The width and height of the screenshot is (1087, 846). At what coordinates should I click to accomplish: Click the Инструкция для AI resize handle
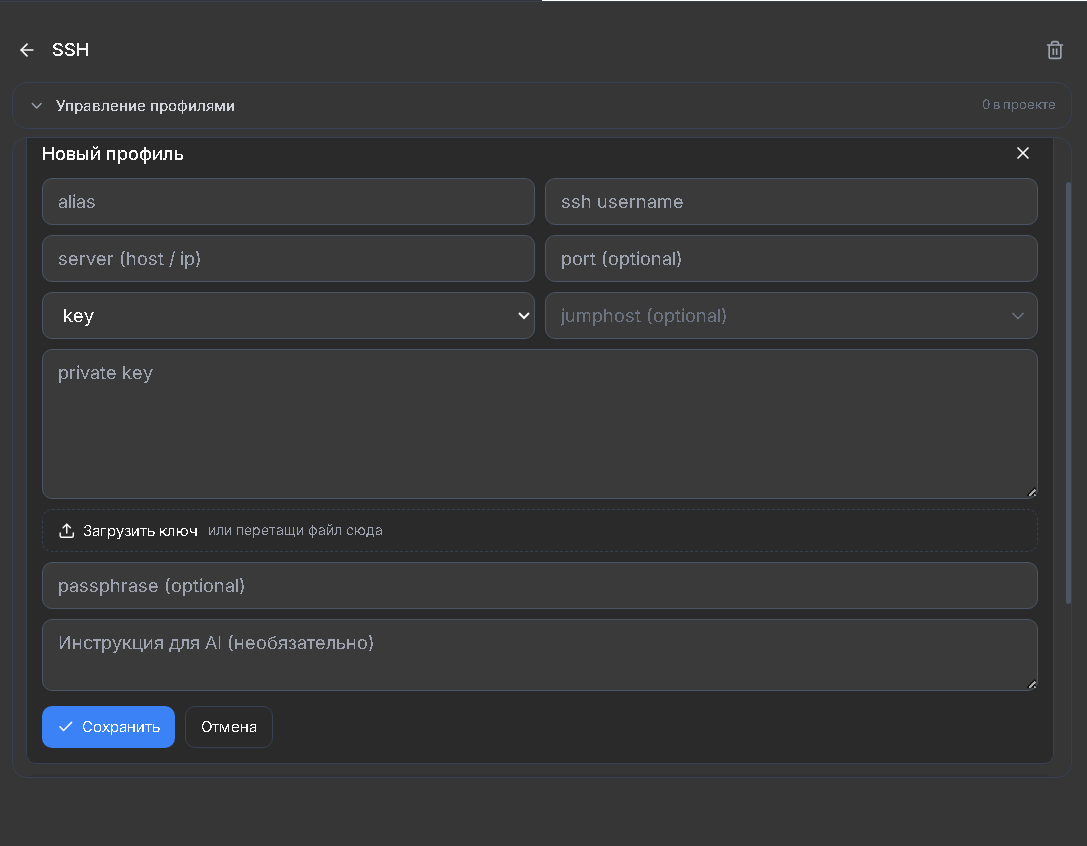[1032, 684]
